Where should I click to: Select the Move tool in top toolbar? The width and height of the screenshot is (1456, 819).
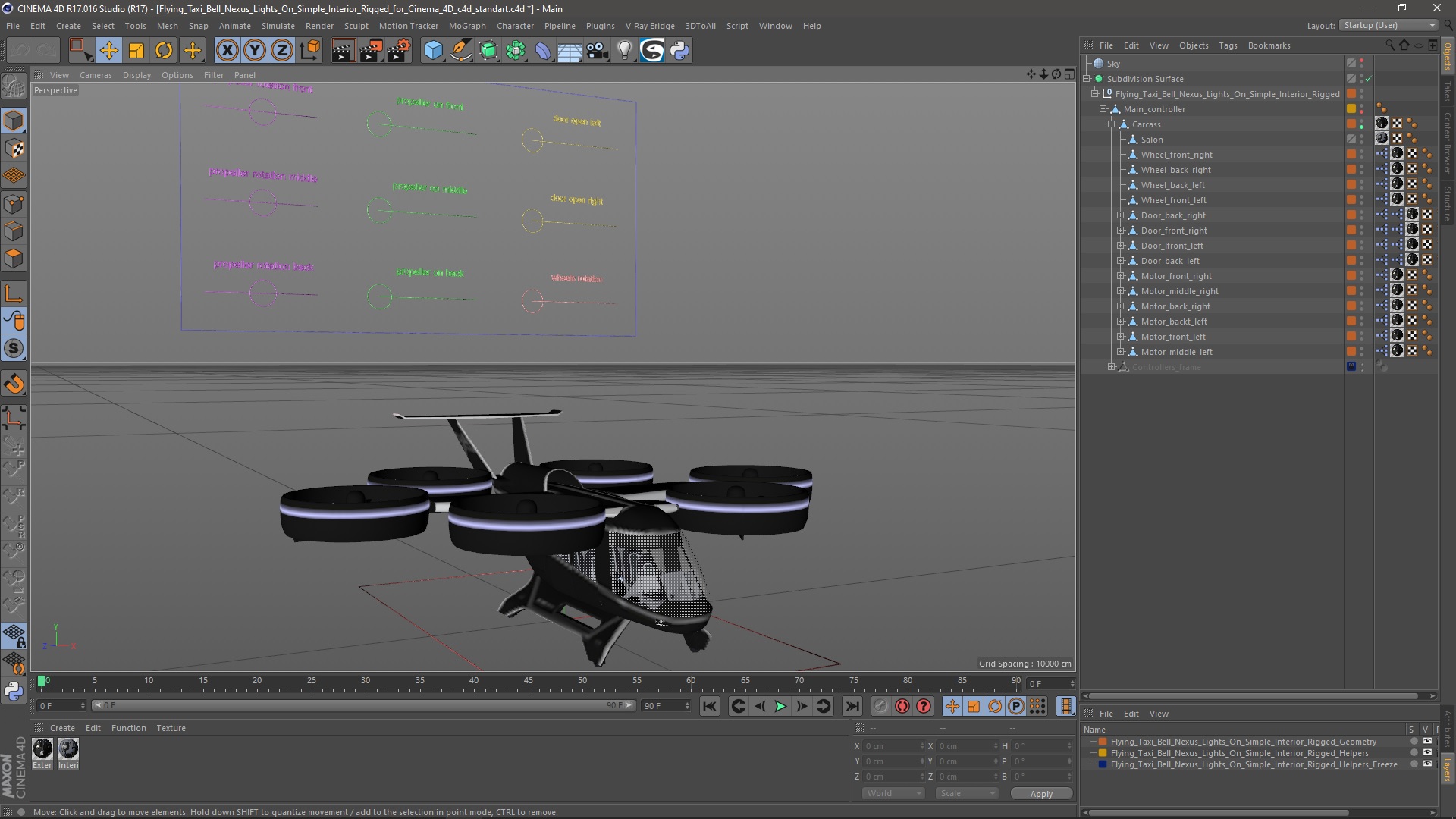click(x=108, y=50)
